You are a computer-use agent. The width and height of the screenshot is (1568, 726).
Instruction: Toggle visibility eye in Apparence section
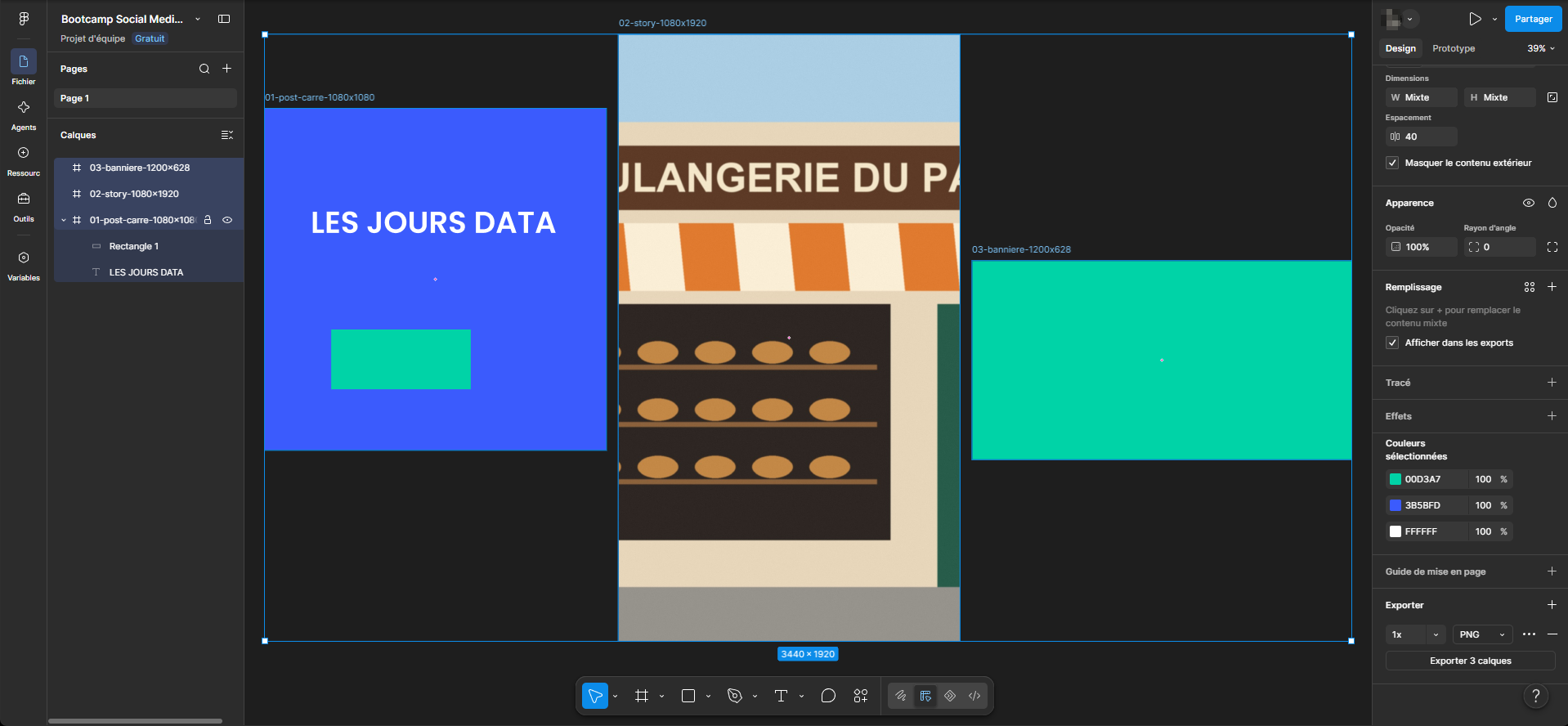pos(1529,203)
